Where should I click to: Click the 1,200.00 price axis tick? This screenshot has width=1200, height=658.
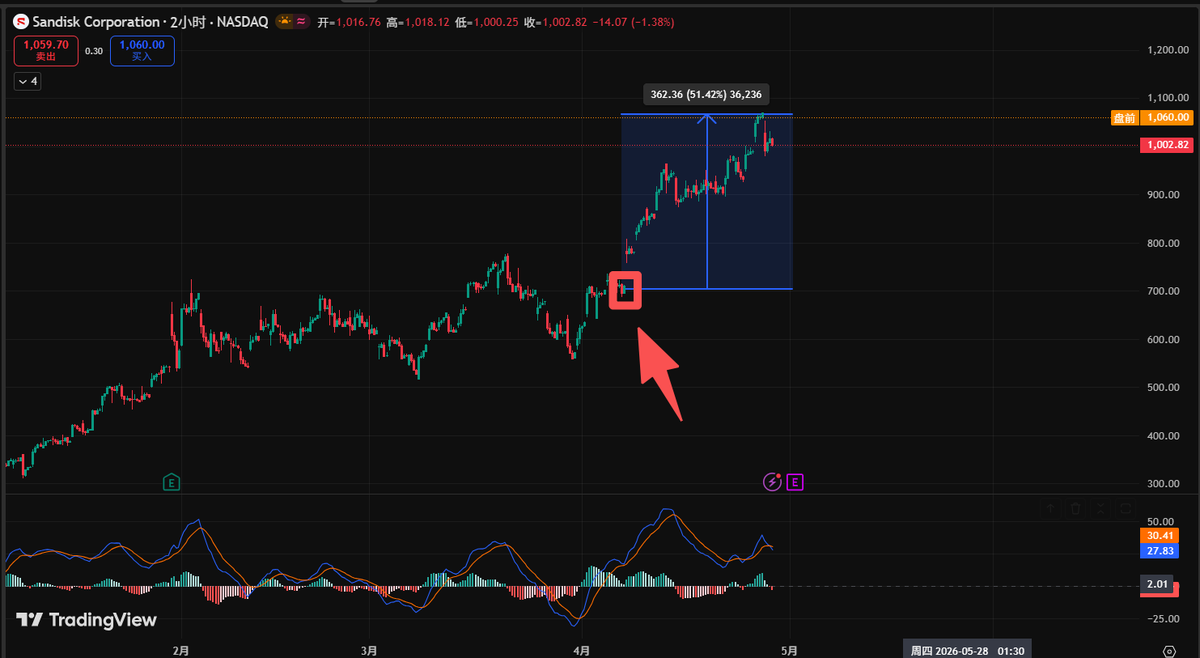(x=1166, y=49)
